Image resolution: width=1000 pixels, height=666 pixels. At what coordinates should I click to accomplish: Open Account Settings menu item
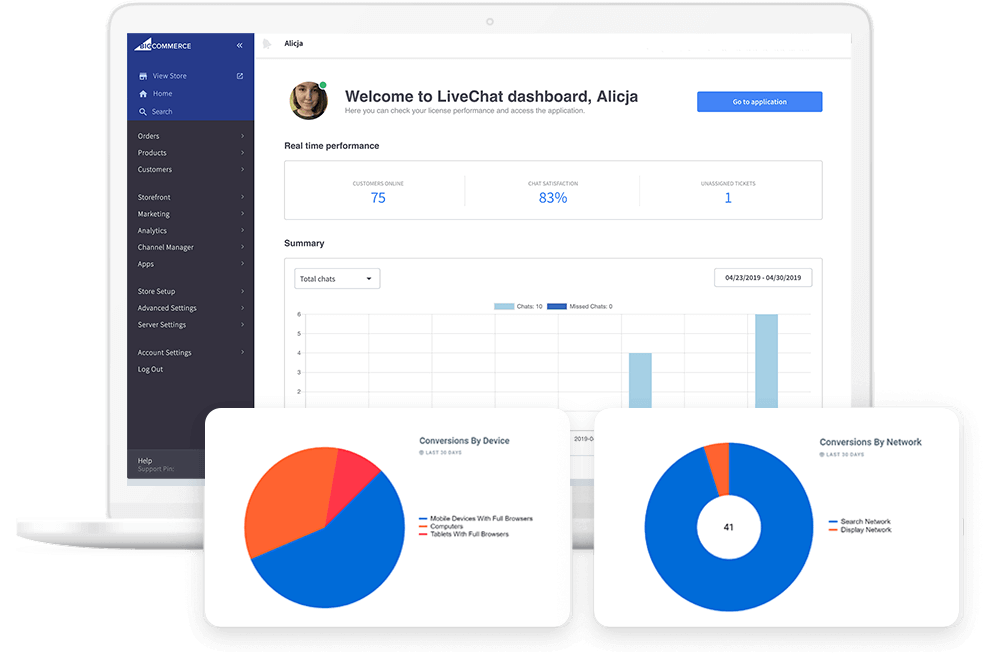coord(165,352)
